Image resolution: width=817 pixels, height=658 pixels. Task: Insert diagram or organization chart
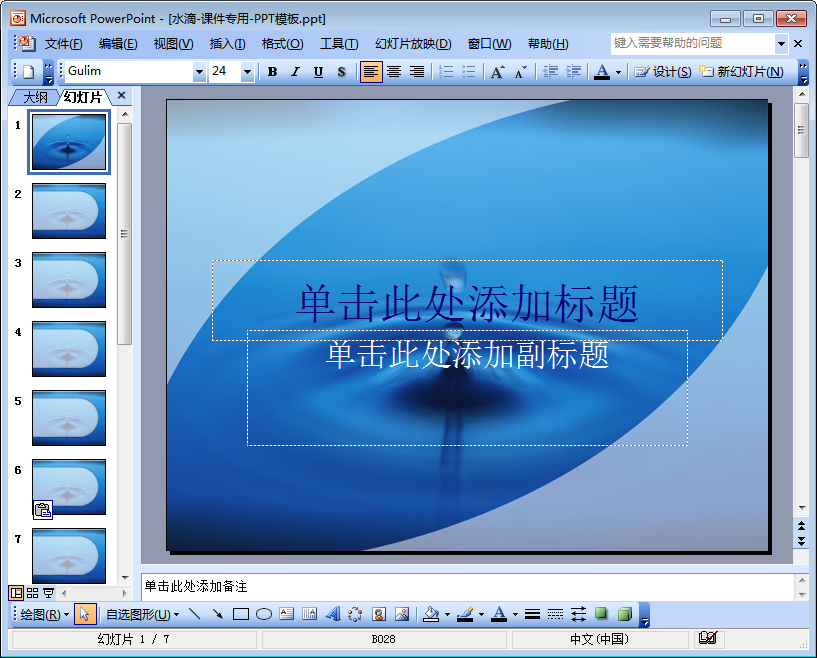[x=355, y=614]
